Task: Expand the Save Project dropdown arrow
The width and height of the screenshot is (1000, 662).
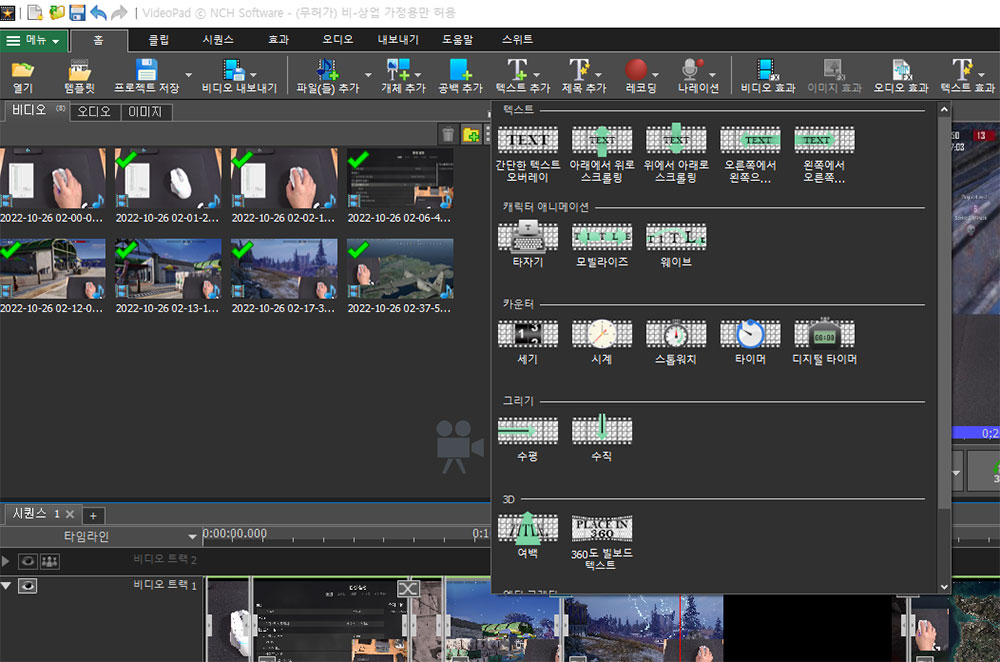Action: click(x=188, y=75)
